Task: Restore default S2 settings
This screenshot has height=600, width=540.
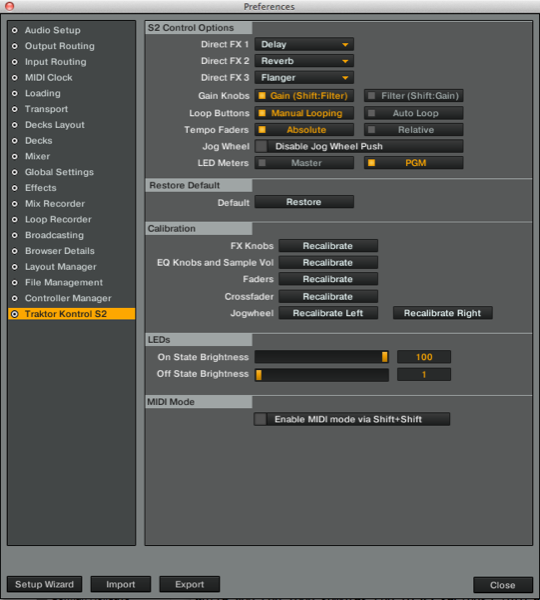Action: 304,202
